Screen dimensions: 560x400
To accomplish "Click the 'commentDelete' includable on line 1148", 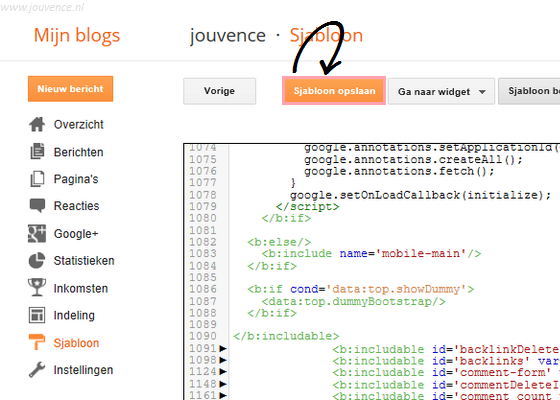I will coord(446,385).
